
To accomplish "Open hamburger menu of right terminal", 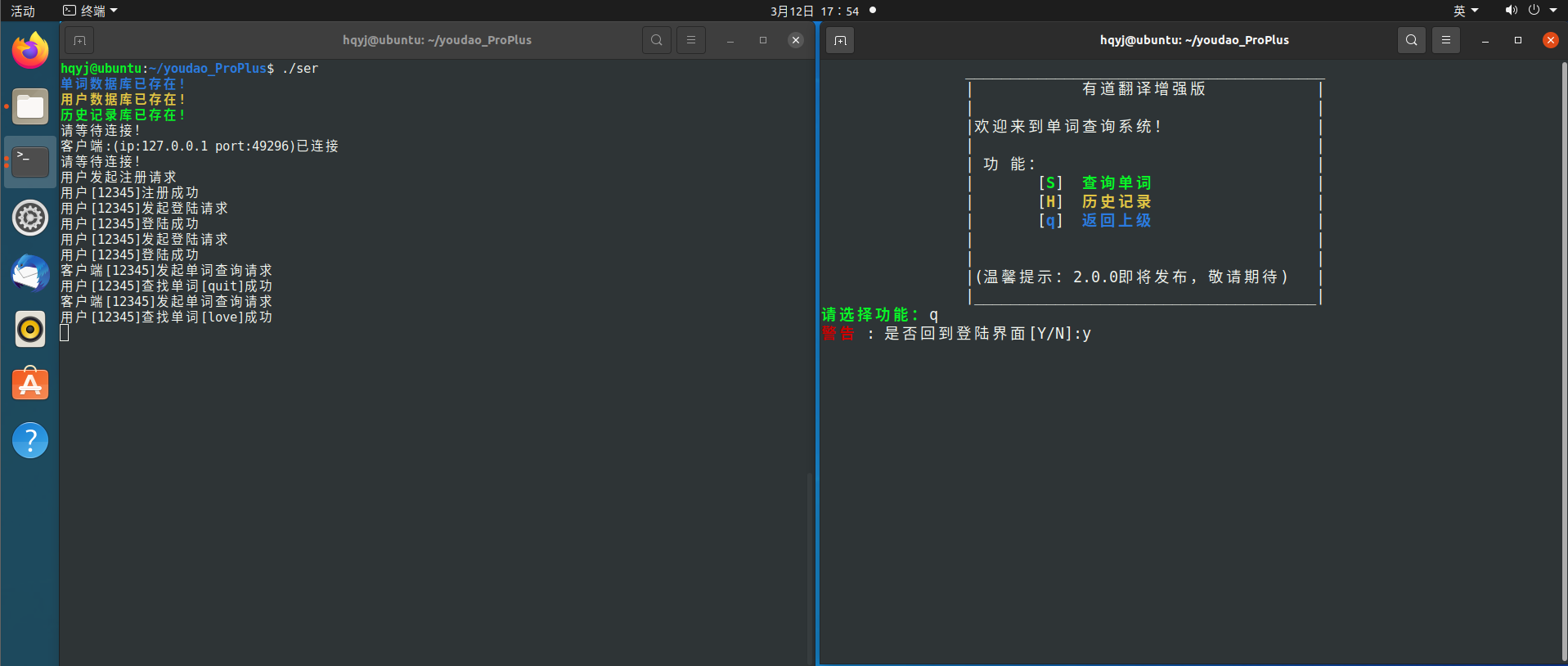I will [1446, 40].
